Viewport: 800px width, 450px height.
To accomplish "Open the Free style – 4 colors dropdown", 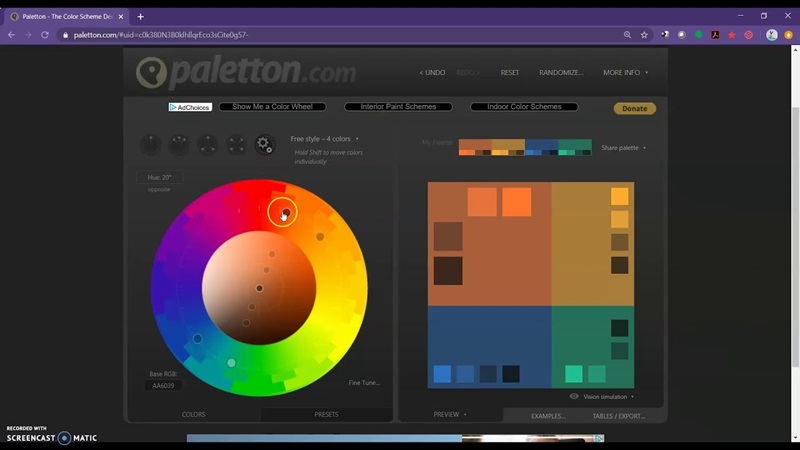I will 324,139.
